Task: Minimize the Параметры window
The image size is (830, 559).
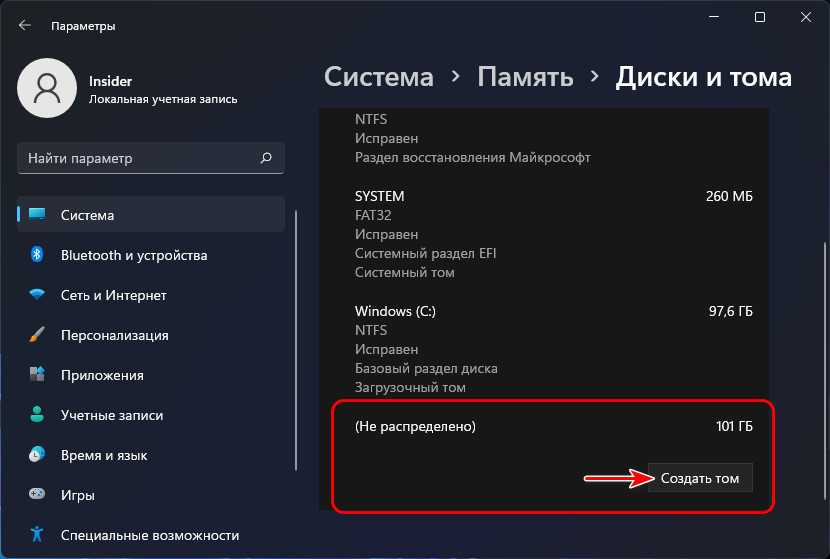Action: coord(714,17)
